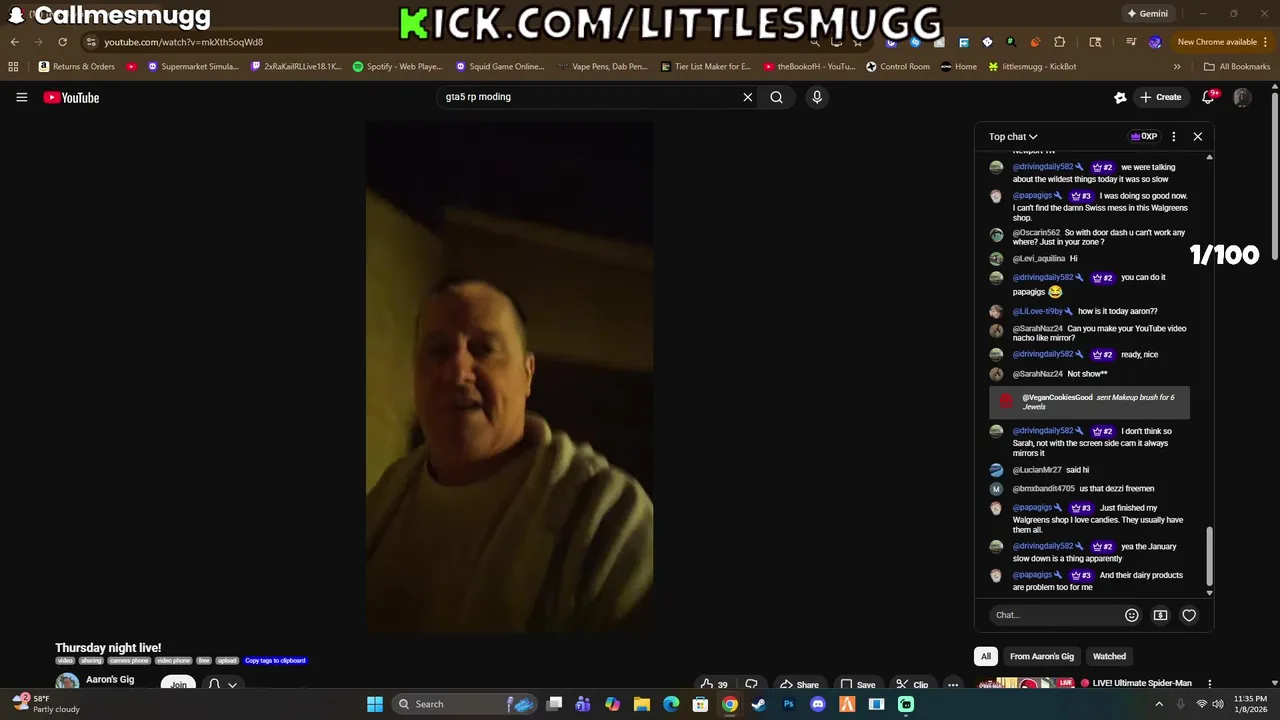Open more actions menu beside Clip
The width and height of the screenshot is (1280, 720).
pos(953,685)
